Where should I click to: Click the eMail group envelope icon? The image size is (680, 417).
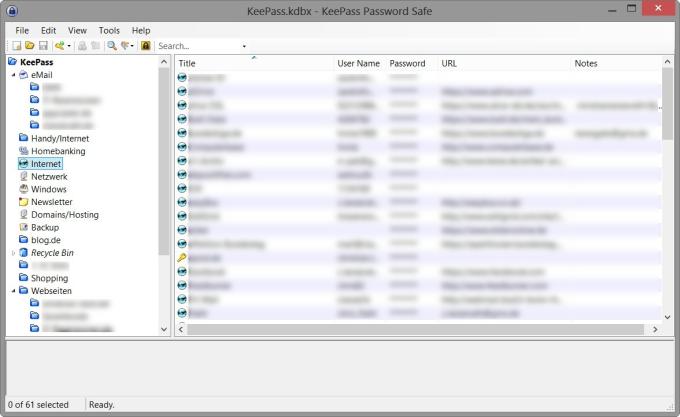[23, 75]
